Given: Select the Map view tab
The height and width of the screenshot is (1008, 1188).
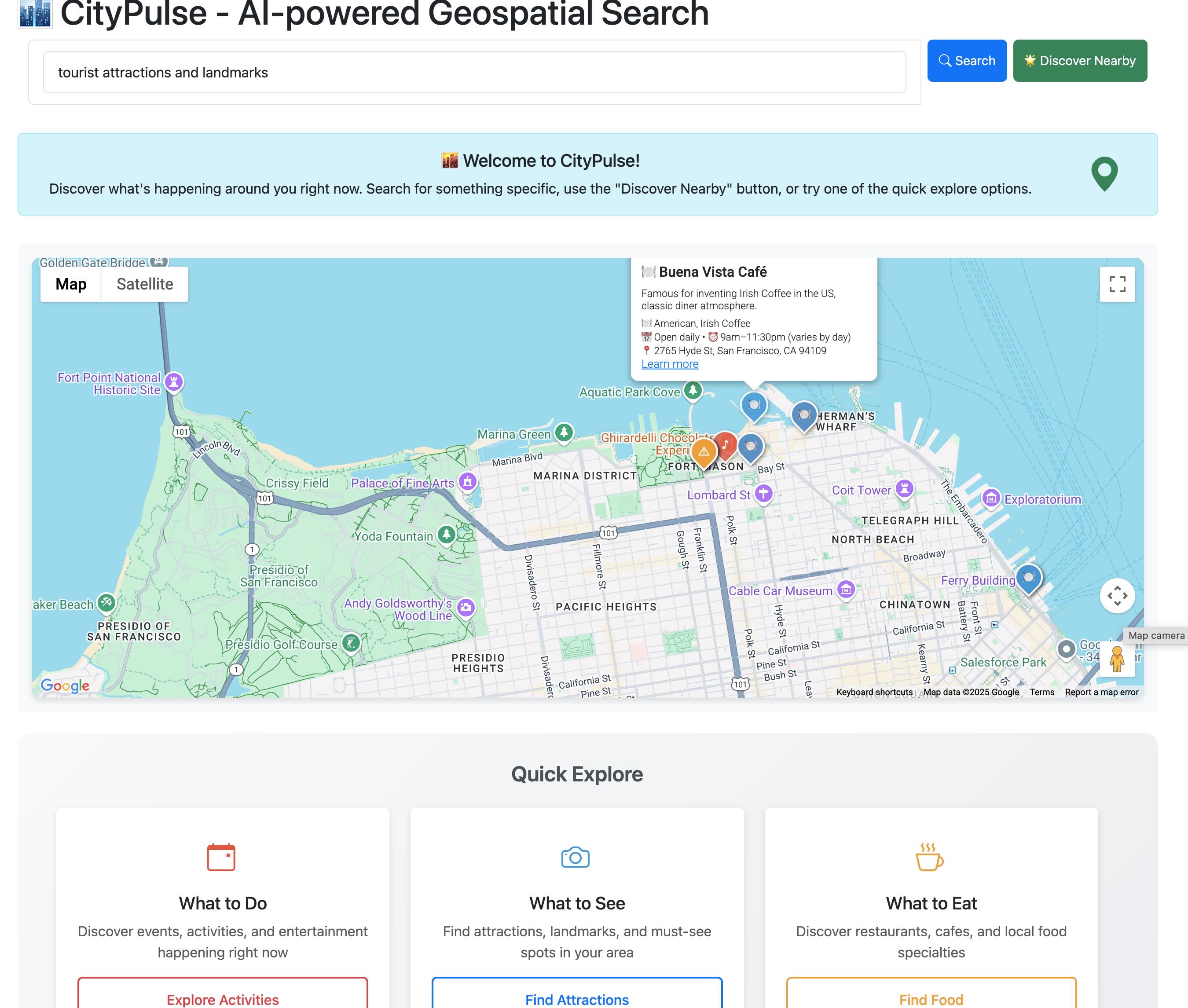Looking at the screenshot, I should pos(71,284).
